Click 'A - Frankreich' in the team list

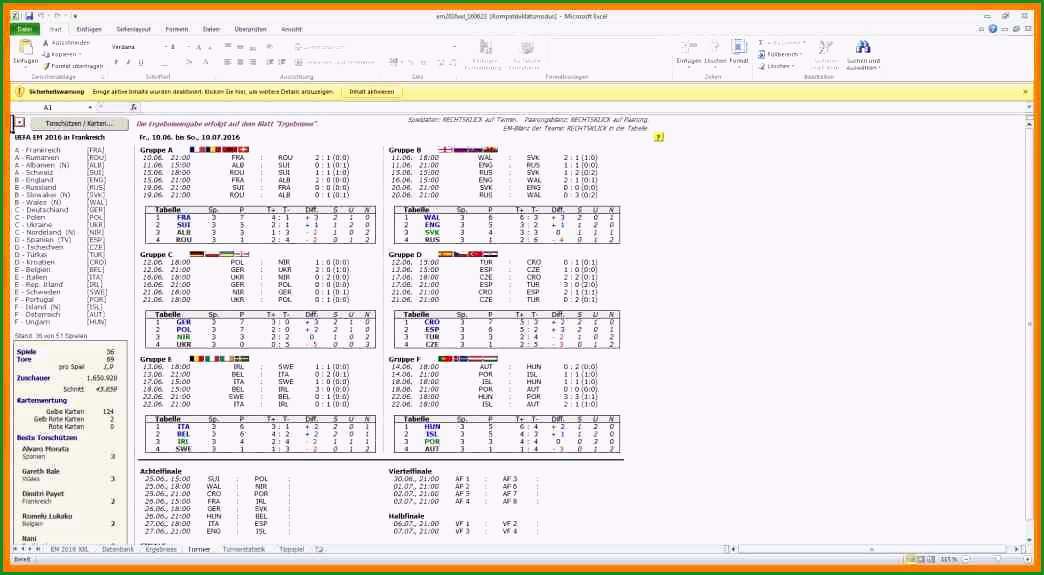tap(38, 150)
